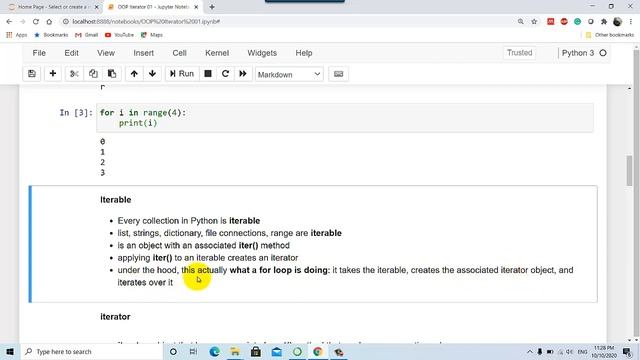The height and width of the screenshot is (360, 640).
Task: Select the iterator heading below
Action: click(x=115, y=317)
